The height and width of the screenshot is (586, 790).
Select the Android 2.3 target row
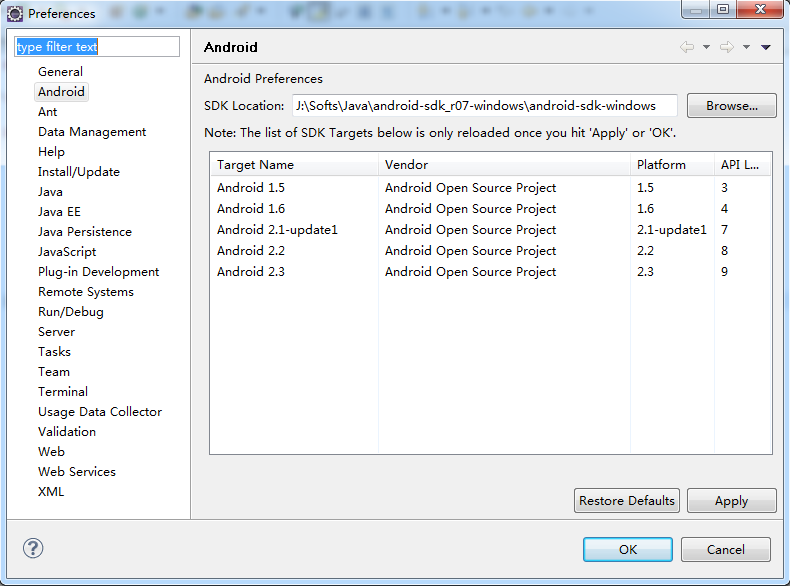pos(491,272)
